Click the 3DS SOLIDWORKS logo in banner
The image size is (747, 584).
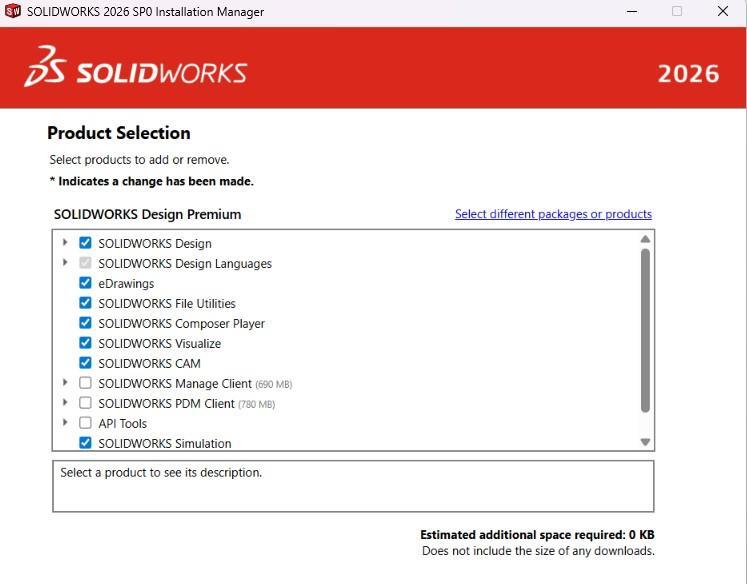pyautogui.click(x=136, y=67)
